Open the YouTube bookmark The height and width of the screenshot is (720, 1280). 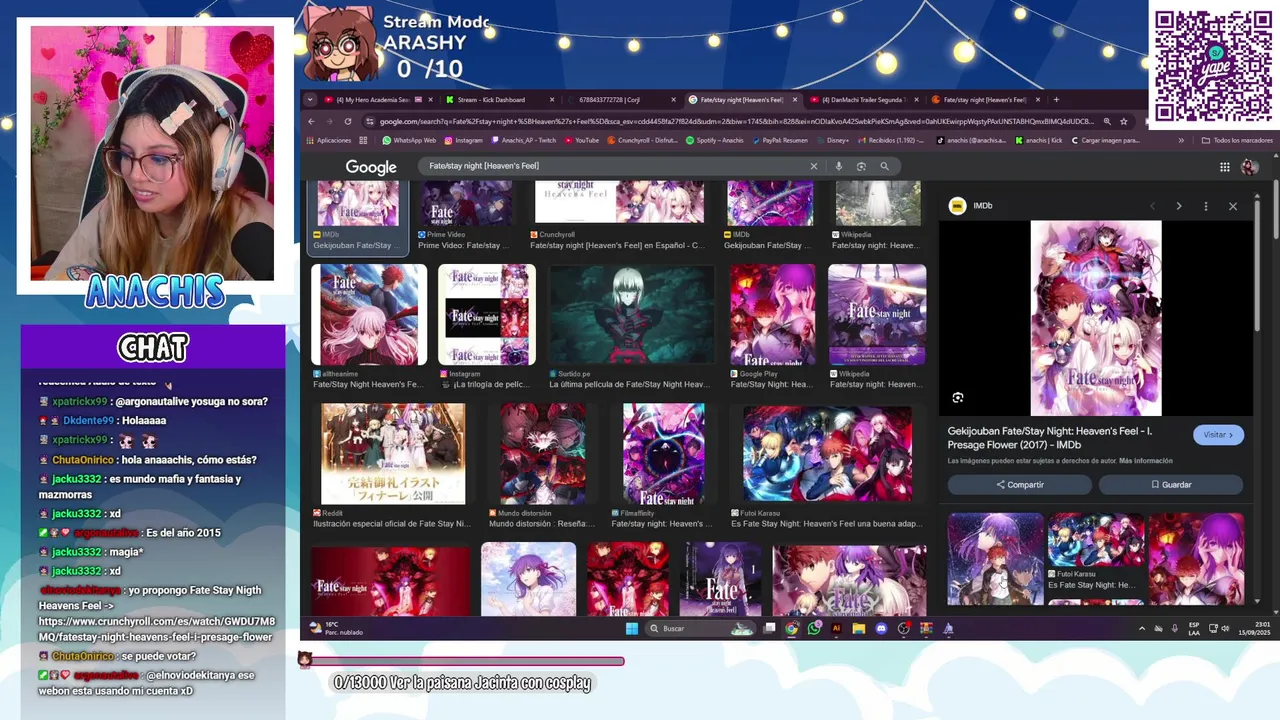click(581, 140)
